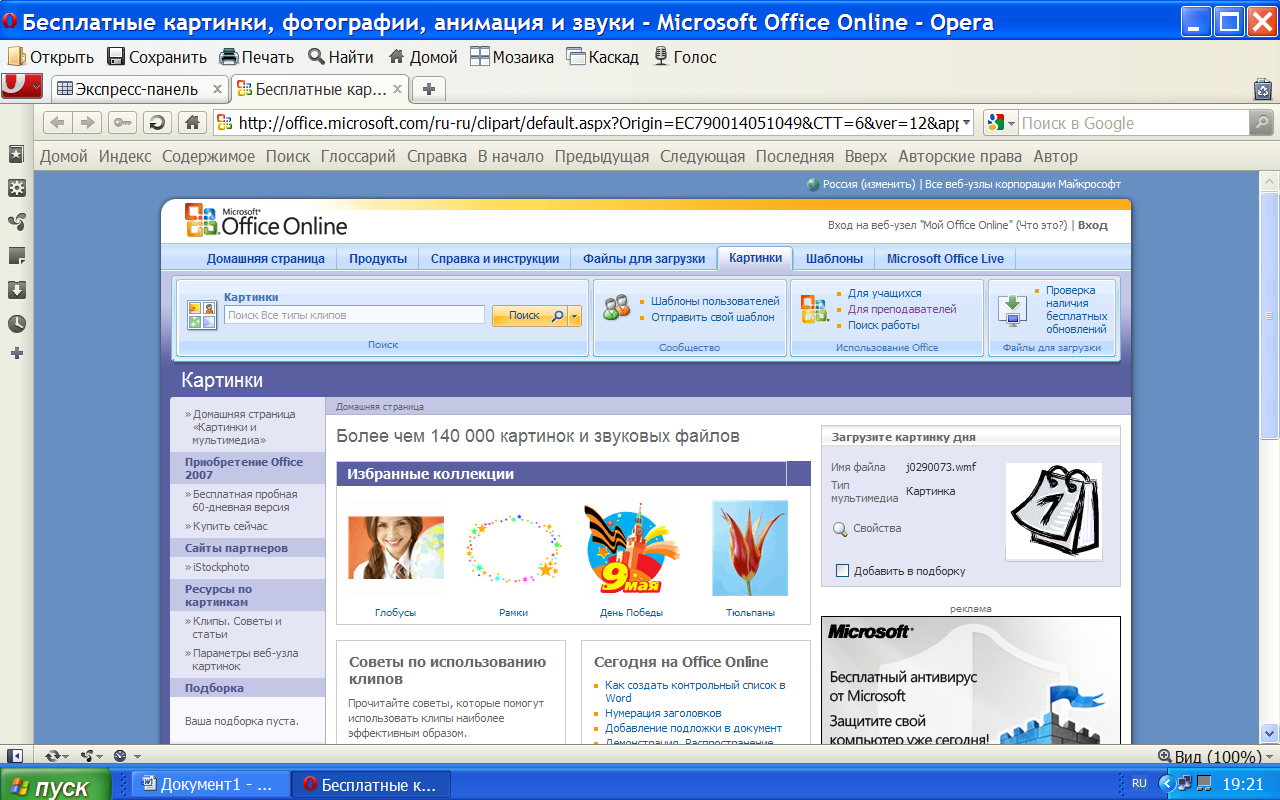Click the clip of the day calendar image
1280x800 pixels.
pyautogui.click(x=1053, y=511)
